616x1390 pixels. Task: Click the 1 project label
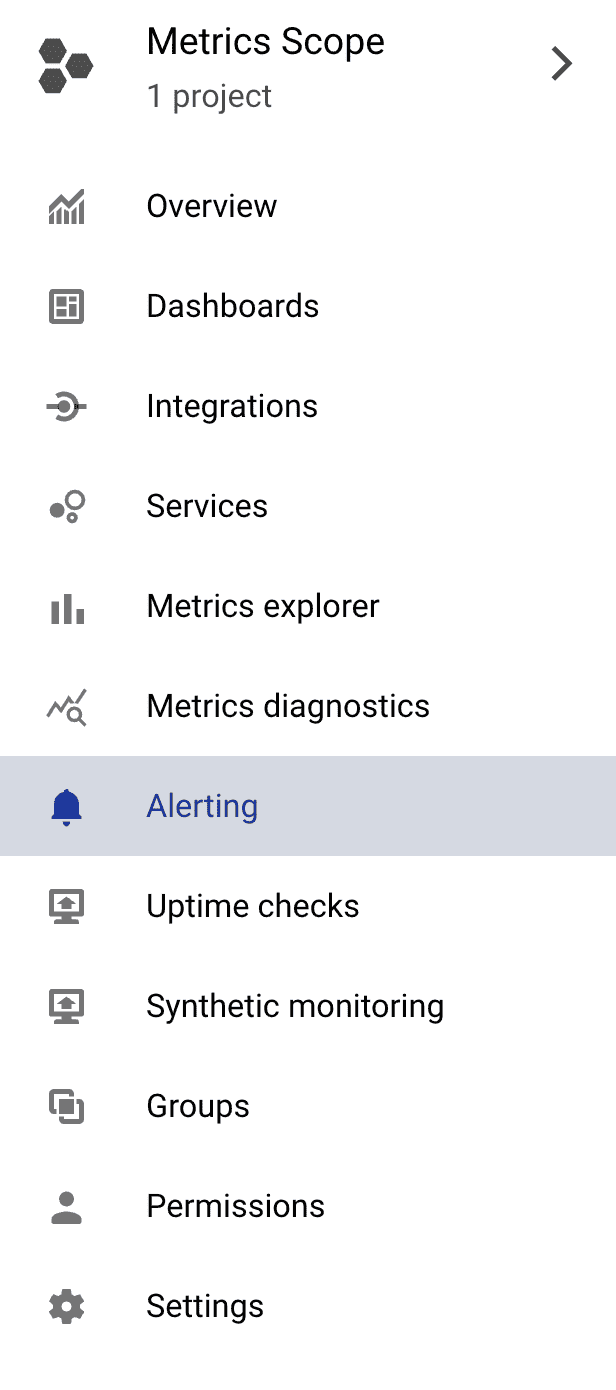click(209, 97)
